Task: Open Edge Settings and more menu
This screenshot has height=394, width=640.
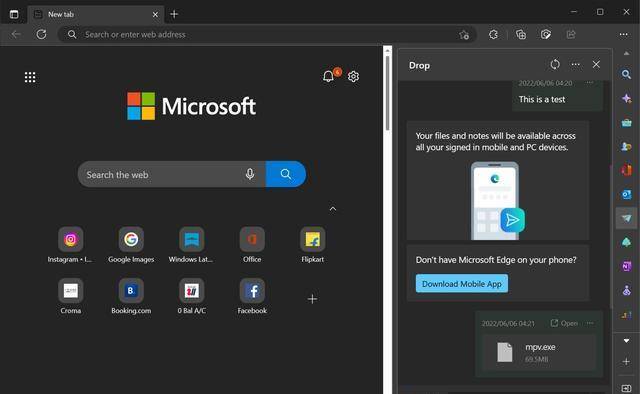Action: point(623,35)
